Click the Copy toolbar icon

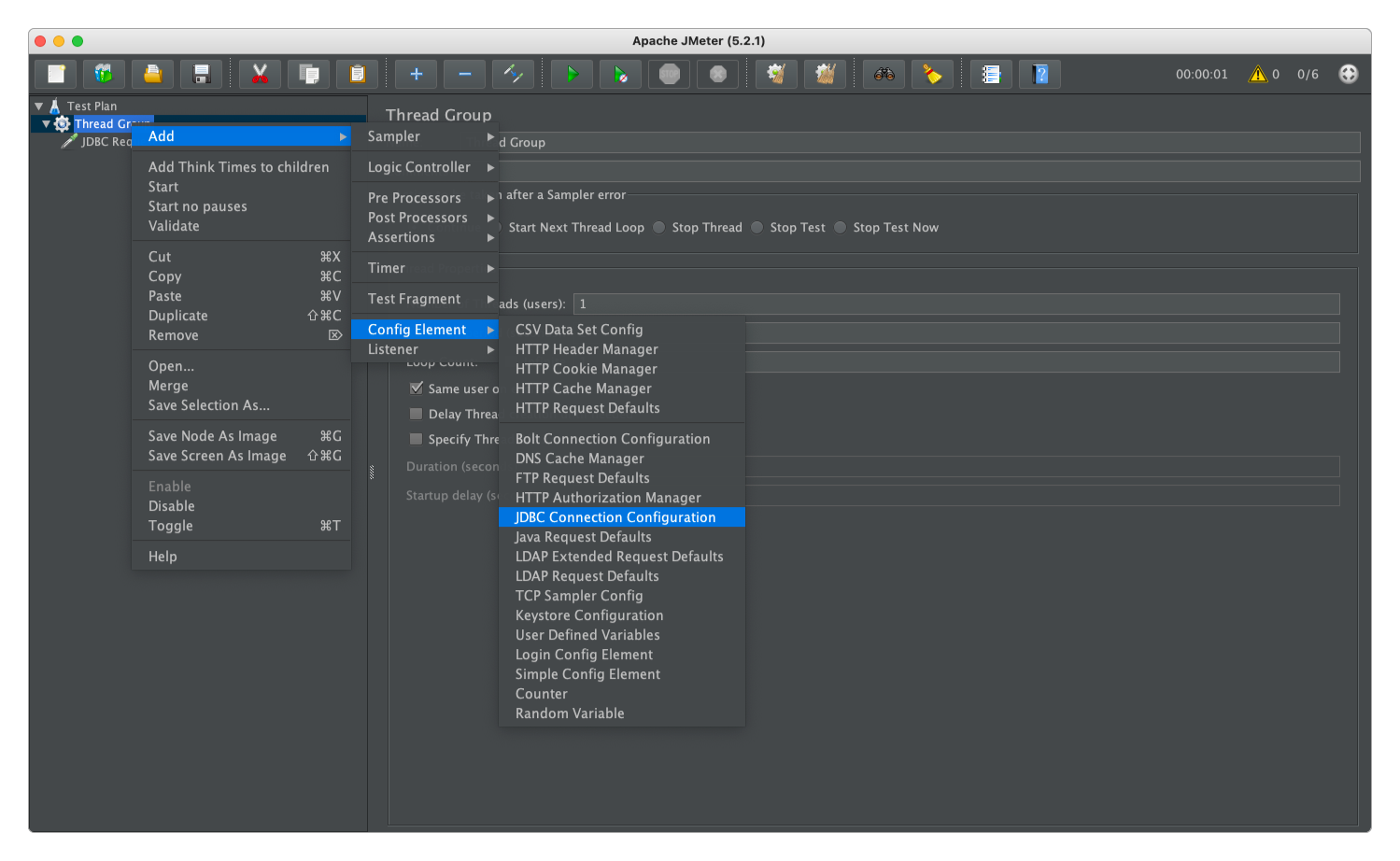tap(309, 74)
